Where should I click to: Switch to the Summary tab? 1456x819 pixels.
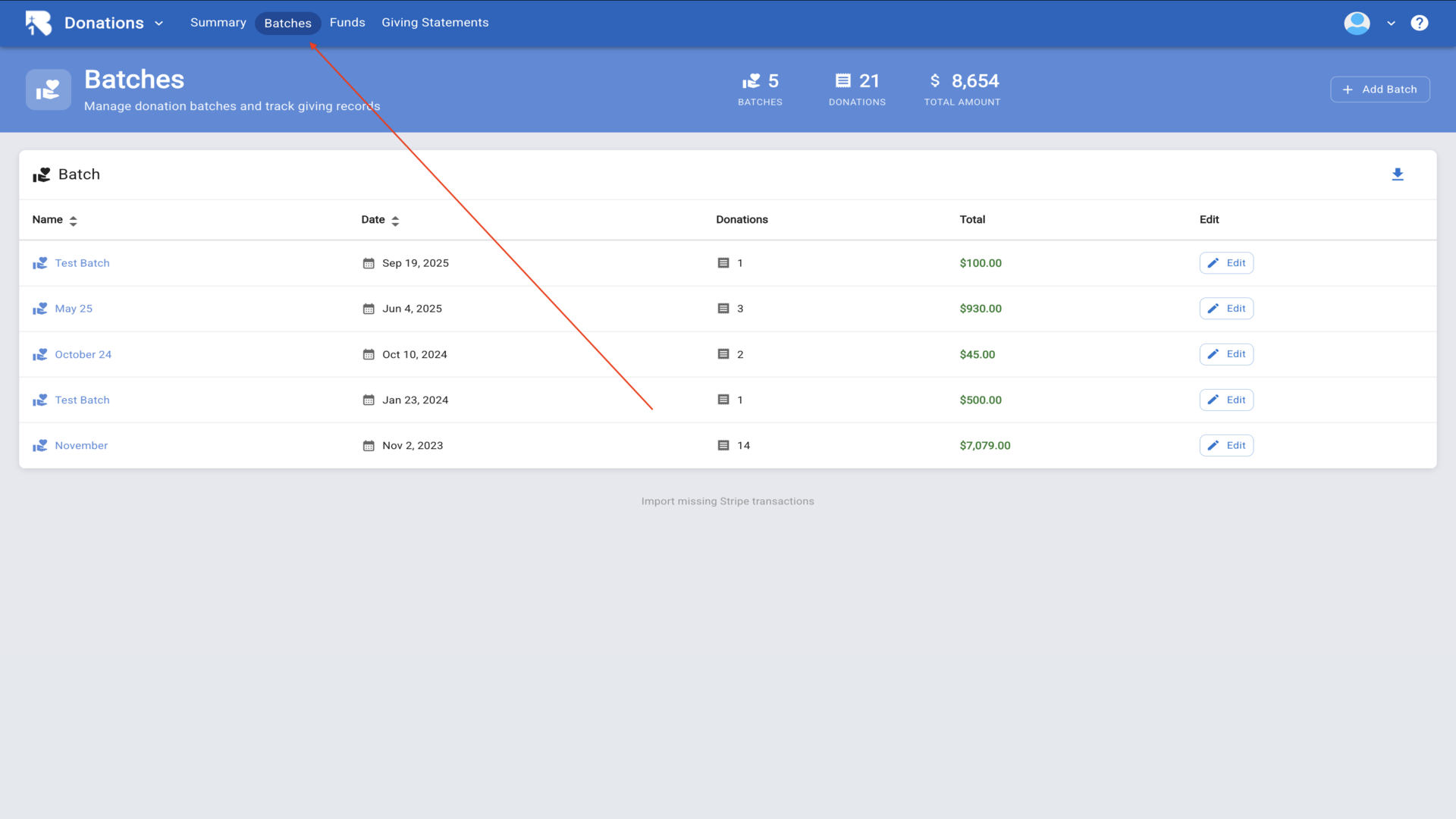[x=218, y=23]
